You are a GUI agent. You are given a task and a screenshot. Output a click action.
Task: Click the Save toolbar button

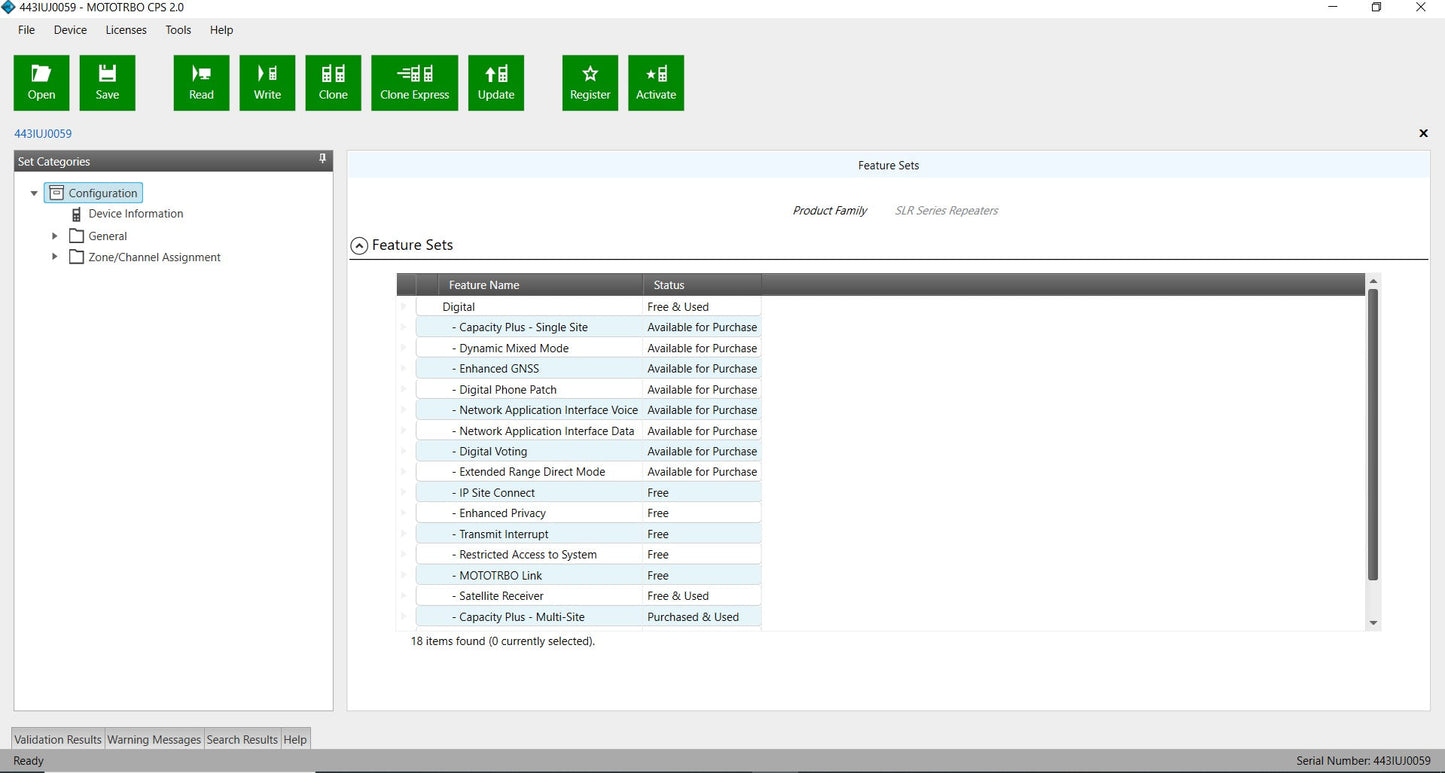[107, 83]
